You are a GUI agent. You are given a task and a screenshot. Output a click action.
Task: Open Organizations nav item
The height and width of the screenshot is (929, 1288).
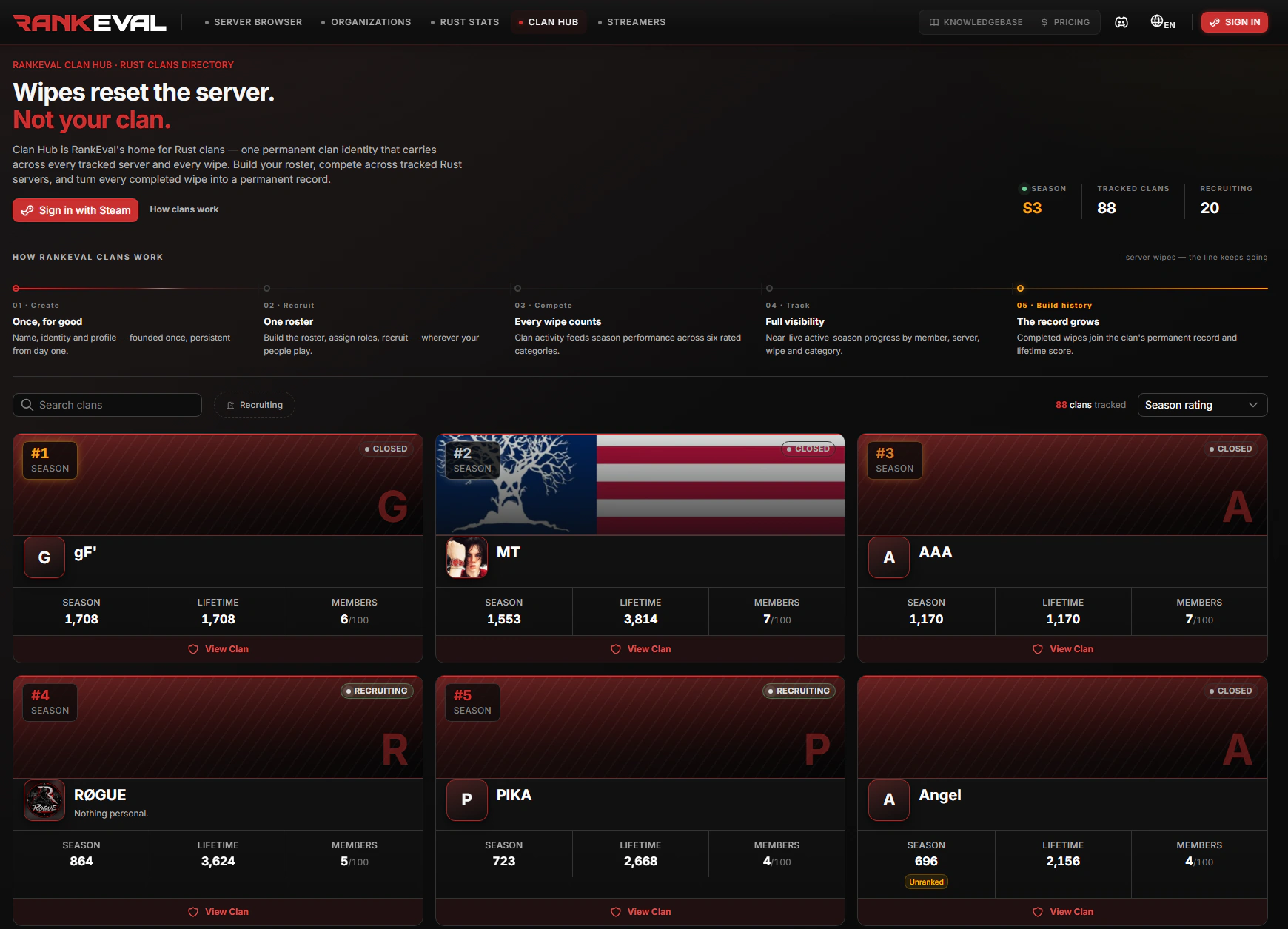coord(366,22)
